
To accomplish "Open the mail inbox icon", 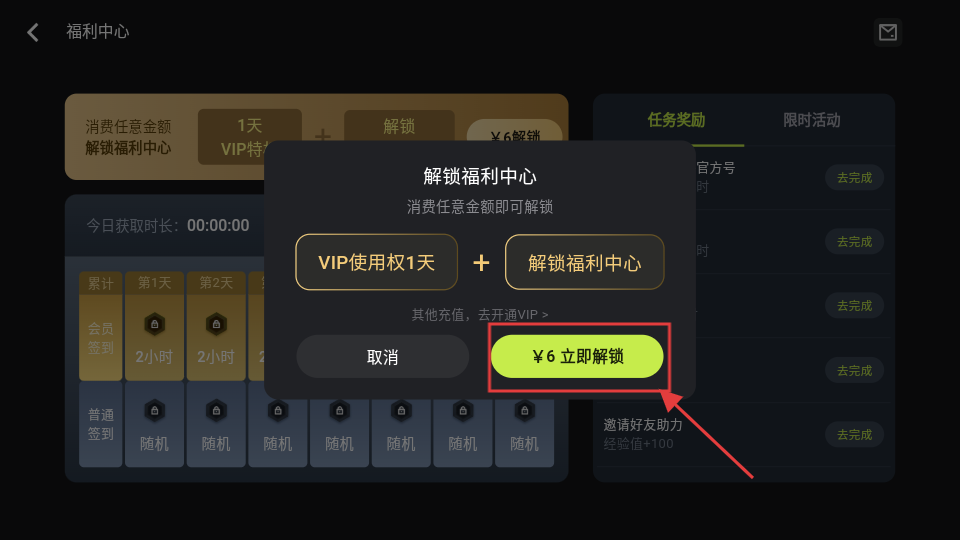I will point(888,32).
